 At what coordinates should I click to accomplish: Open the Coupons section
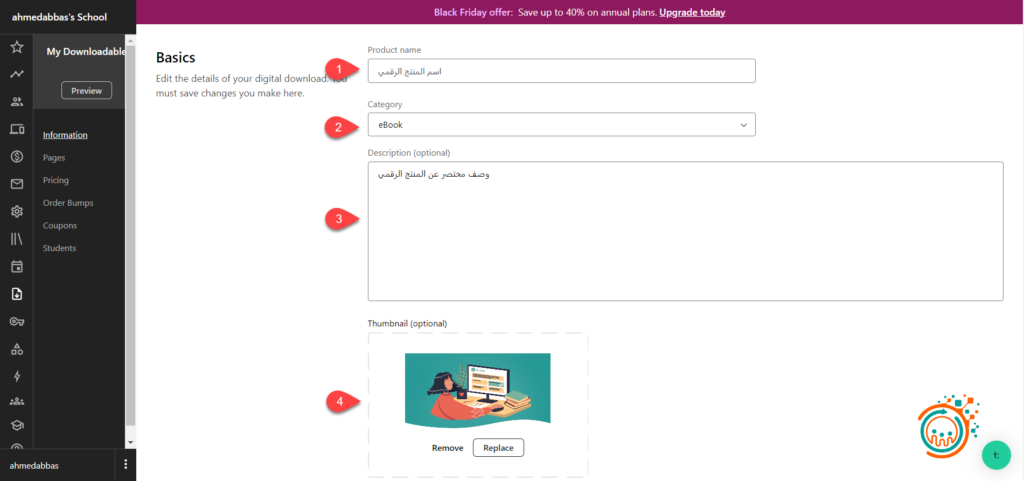pos(60,225)
